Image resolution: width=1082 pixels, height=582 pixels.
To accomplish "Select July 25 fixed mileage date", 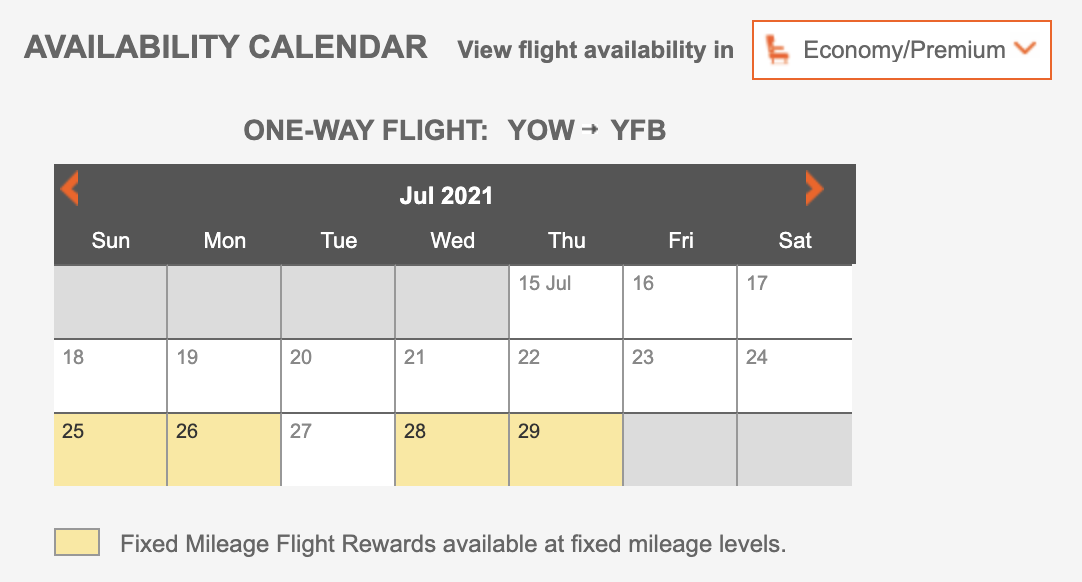I will 110,449.
